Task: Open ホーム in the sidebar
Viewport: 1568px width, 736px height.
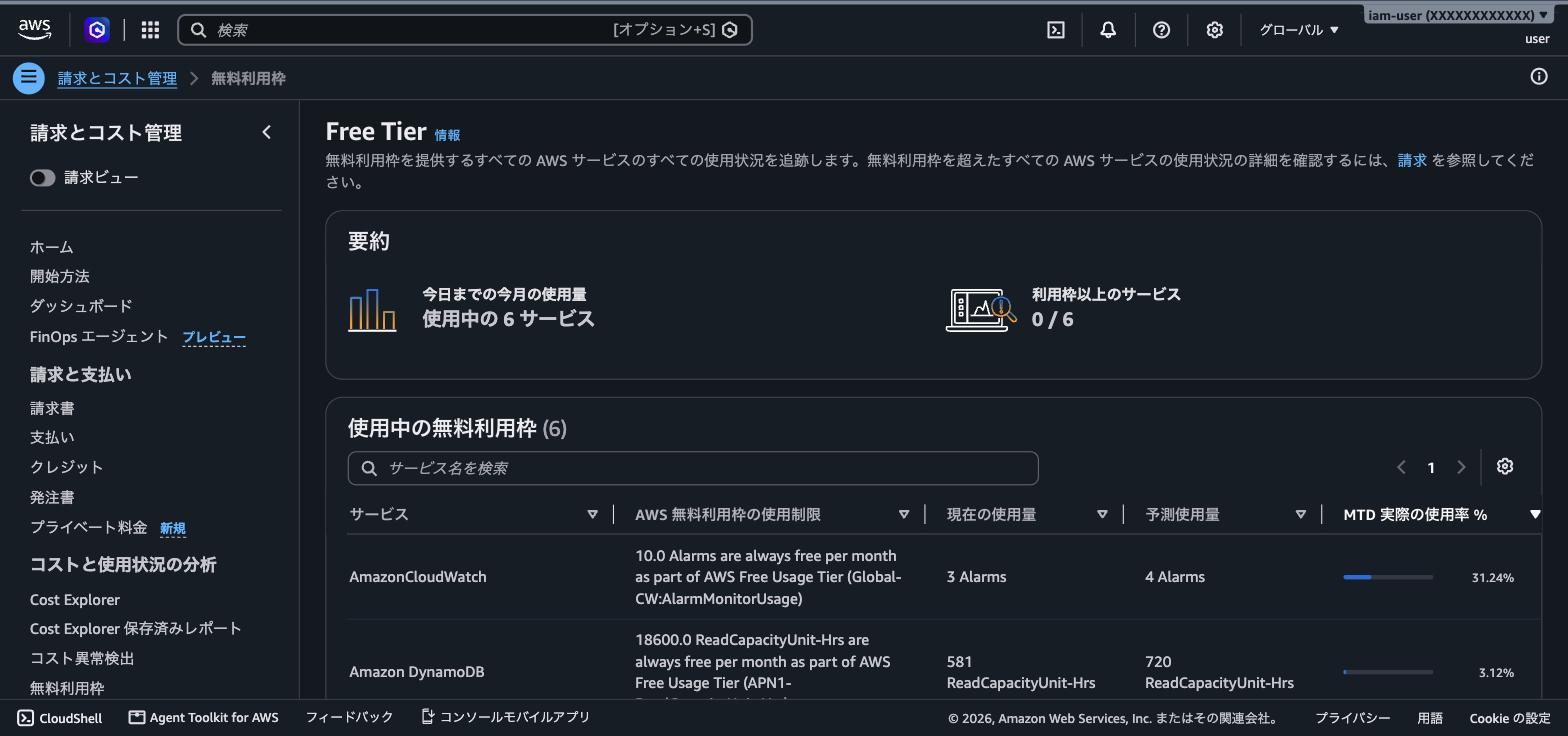Action: [x=52, y=247]
